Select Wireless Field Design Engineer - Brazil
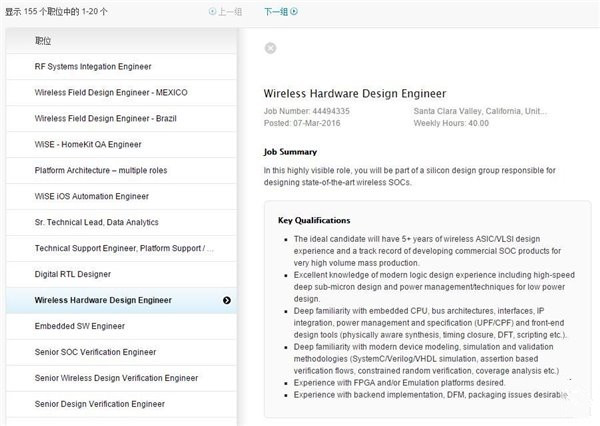The width and height of the screenshot is (600, 426). (x=105, y=119)
